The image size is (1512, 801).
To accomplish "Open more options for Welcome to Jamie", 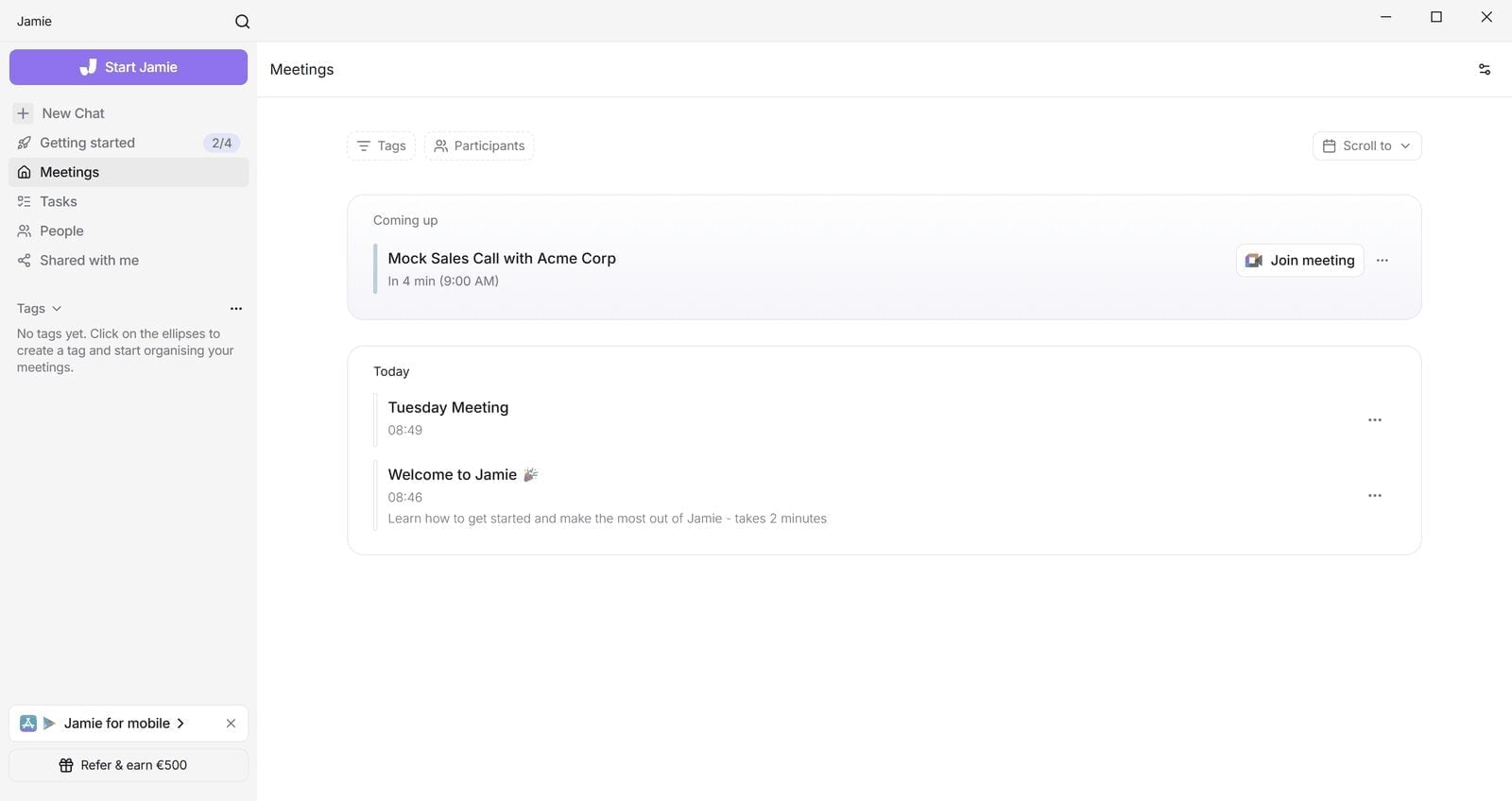I will tap(1375, 495).
